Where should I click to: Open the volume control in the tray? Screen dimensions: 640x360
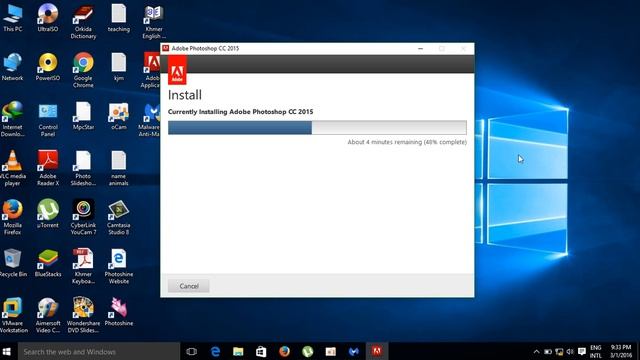click(x=570, y=351)
